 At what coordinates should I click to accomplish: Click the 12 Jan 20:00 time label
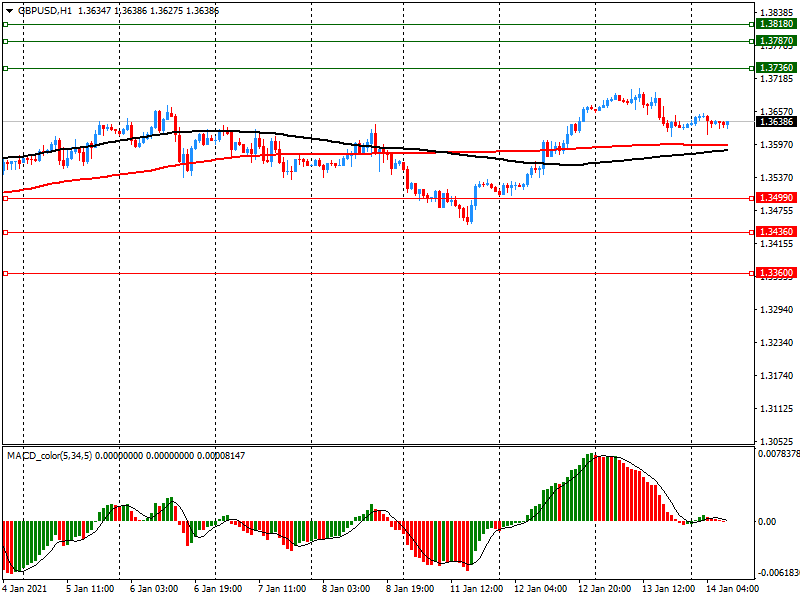604,590
